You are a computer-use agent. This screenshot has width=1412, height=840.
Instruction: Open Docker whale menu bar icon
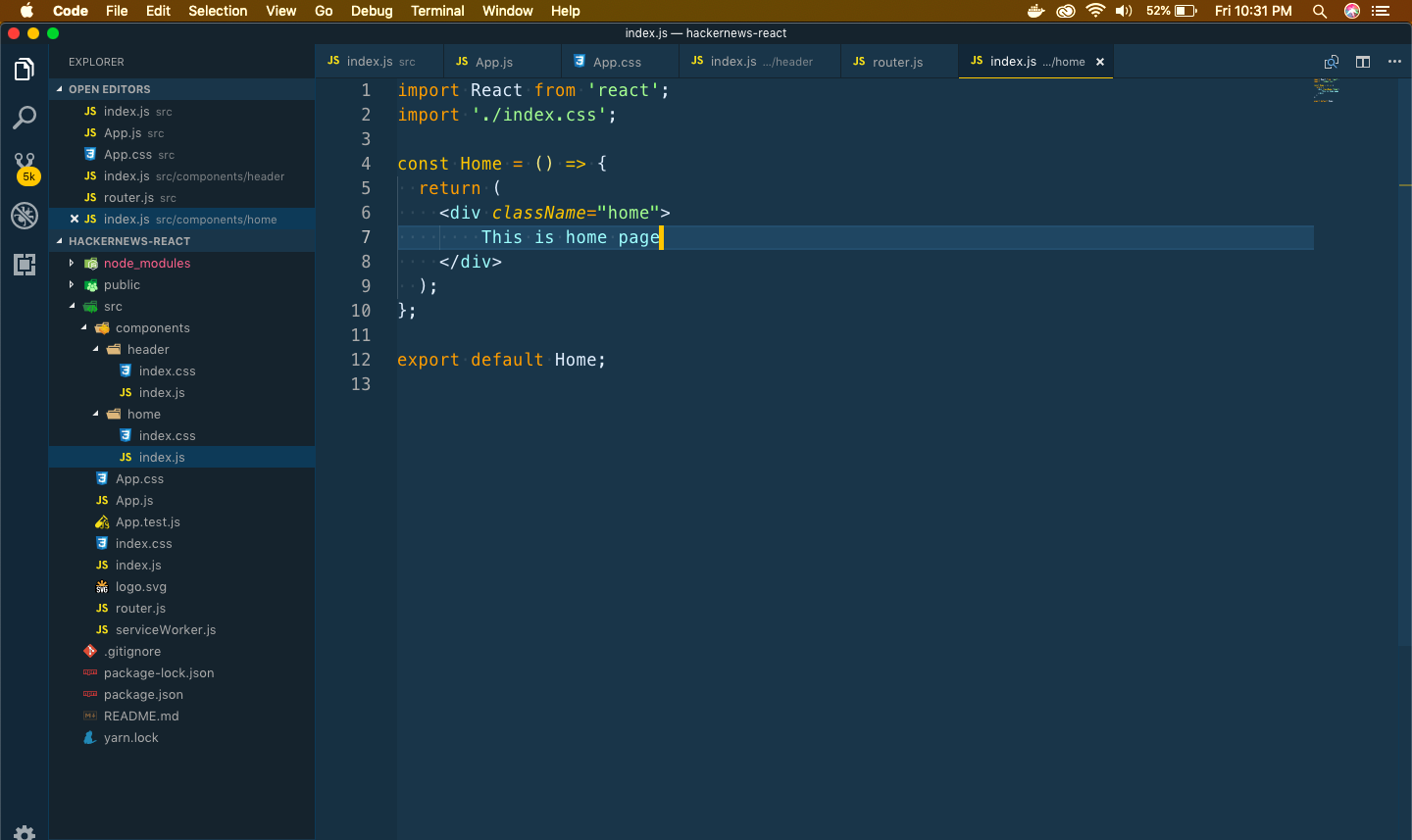(1036, 11)
